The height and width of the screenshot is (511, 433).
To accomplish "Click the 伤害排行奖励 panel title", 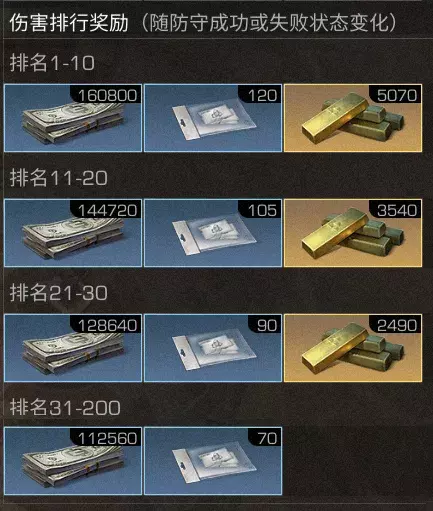I will coord(69,23).
